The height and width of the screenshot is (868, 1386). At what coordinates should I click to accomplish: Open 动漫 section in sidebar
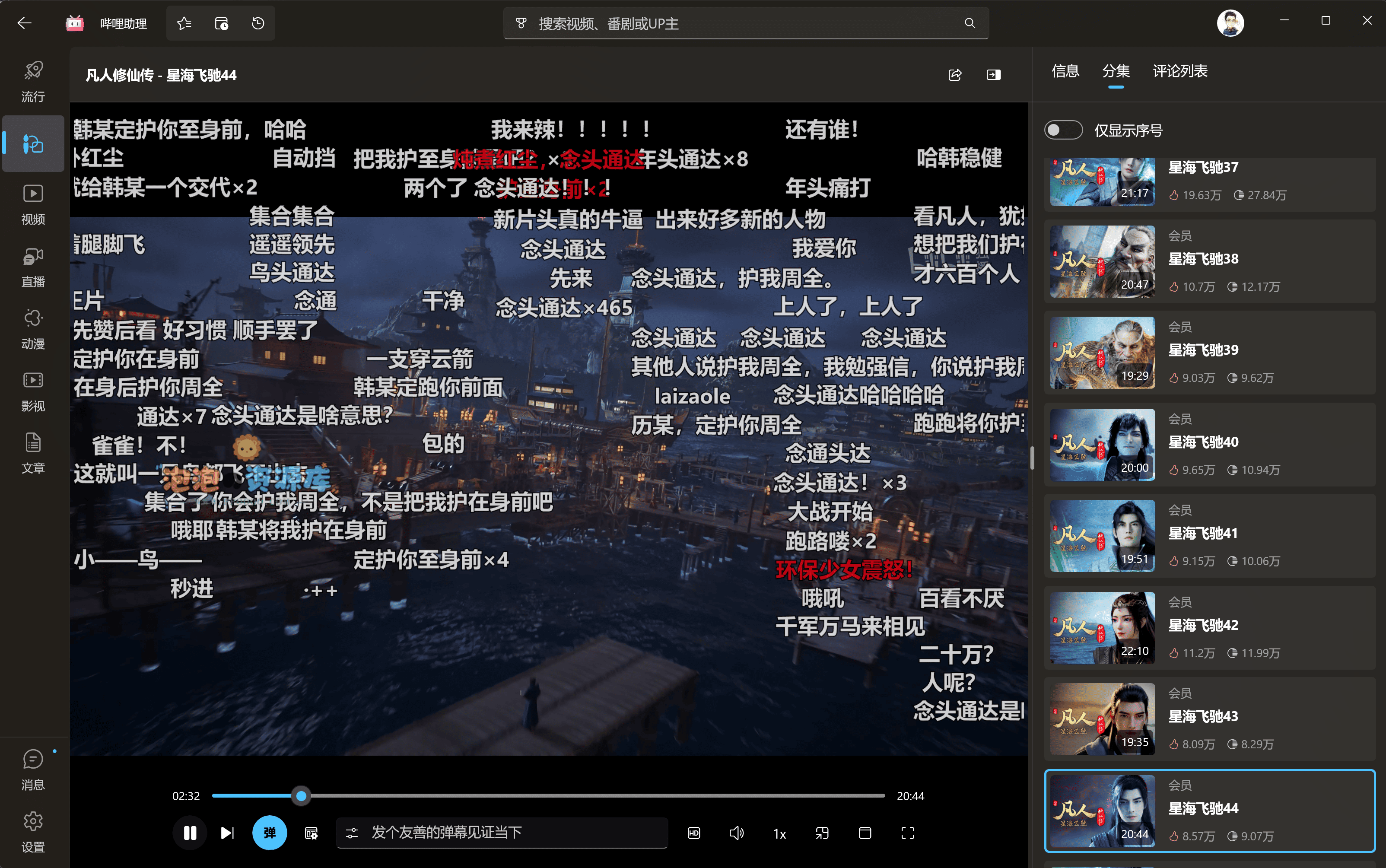[33, 329]
